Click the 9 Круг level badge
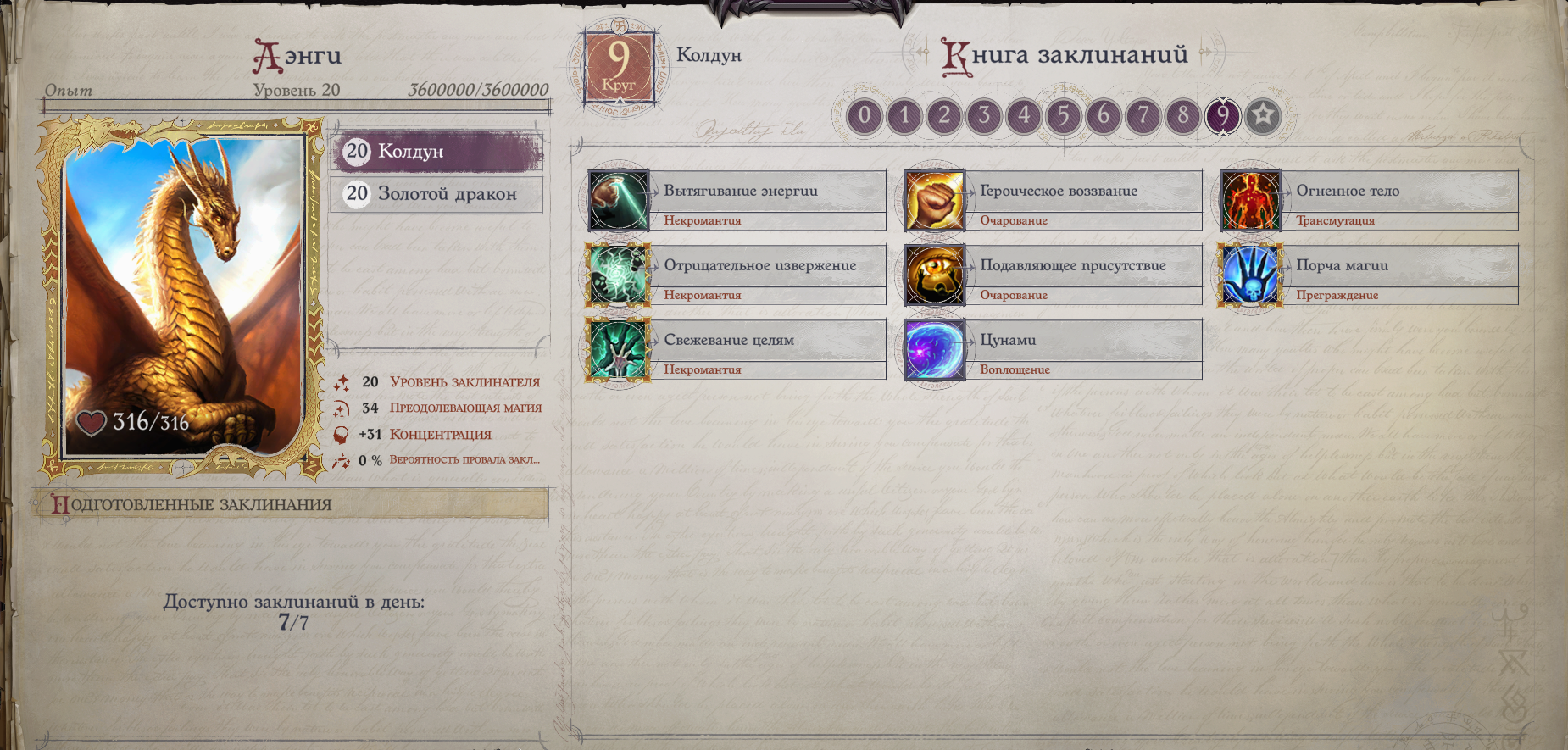The height and width of the screenshot is (750, 1568). [619, 68]
